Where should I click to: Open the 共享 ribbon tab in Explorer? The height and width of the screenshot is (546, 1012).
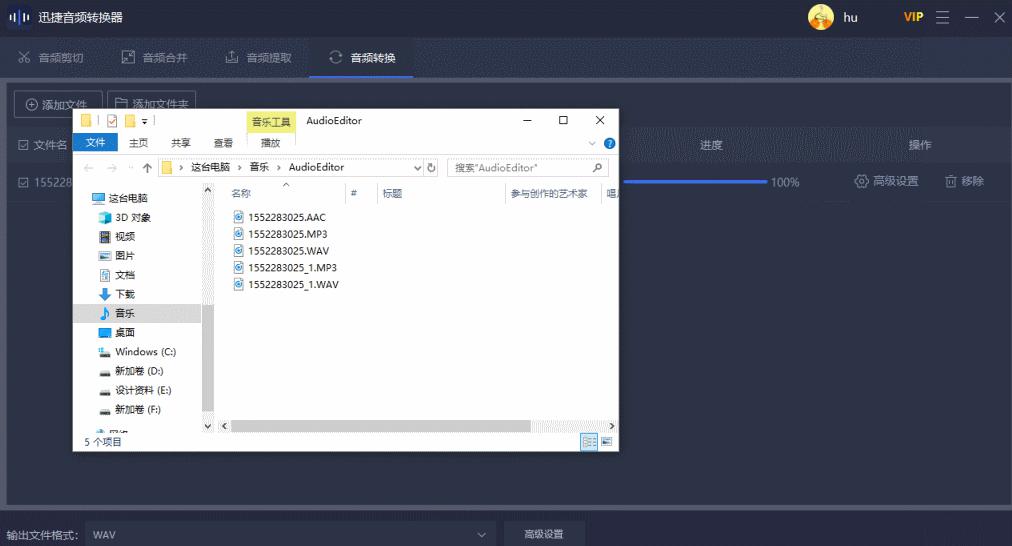(x=181, y=143)
